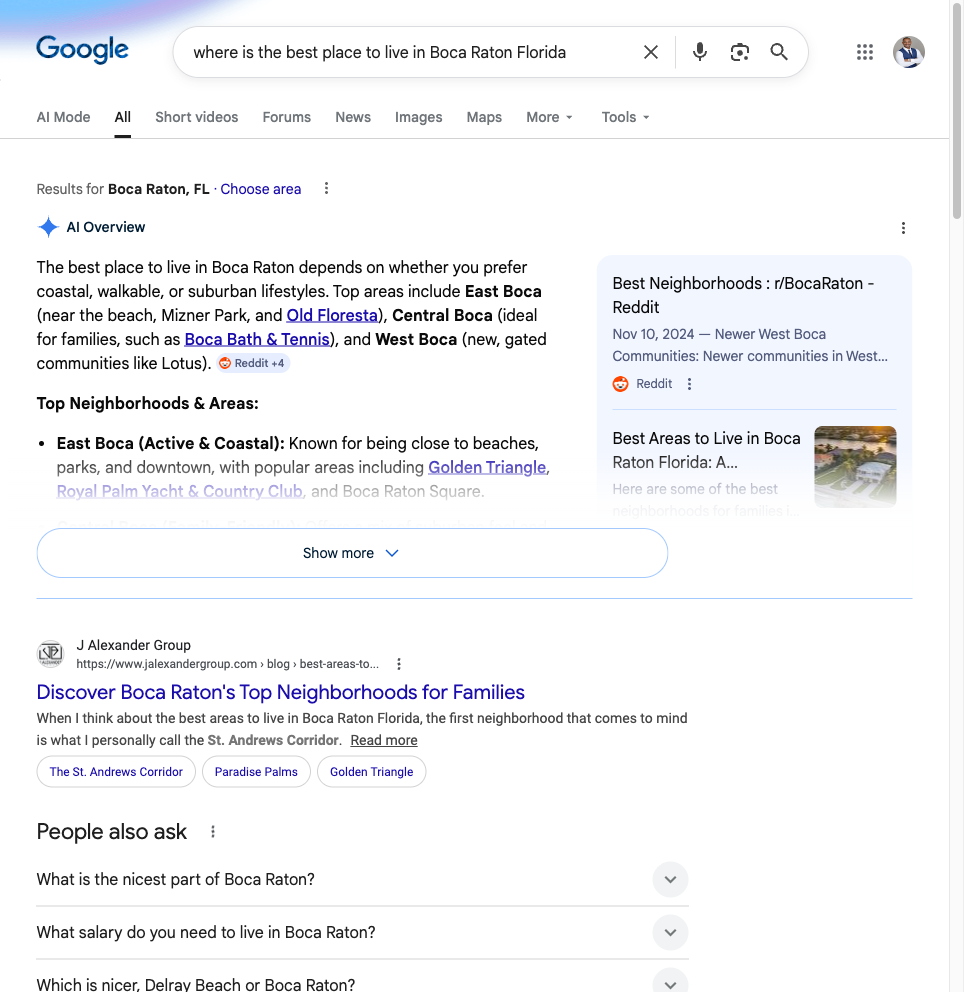Click inside the search input field
The width and height of the screenshot is (964, 992).
tap(400, 51)
